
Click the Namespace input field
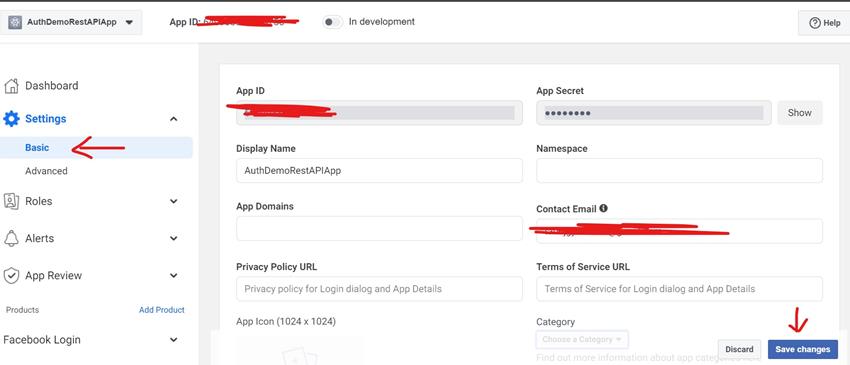[x=679, y=170]
